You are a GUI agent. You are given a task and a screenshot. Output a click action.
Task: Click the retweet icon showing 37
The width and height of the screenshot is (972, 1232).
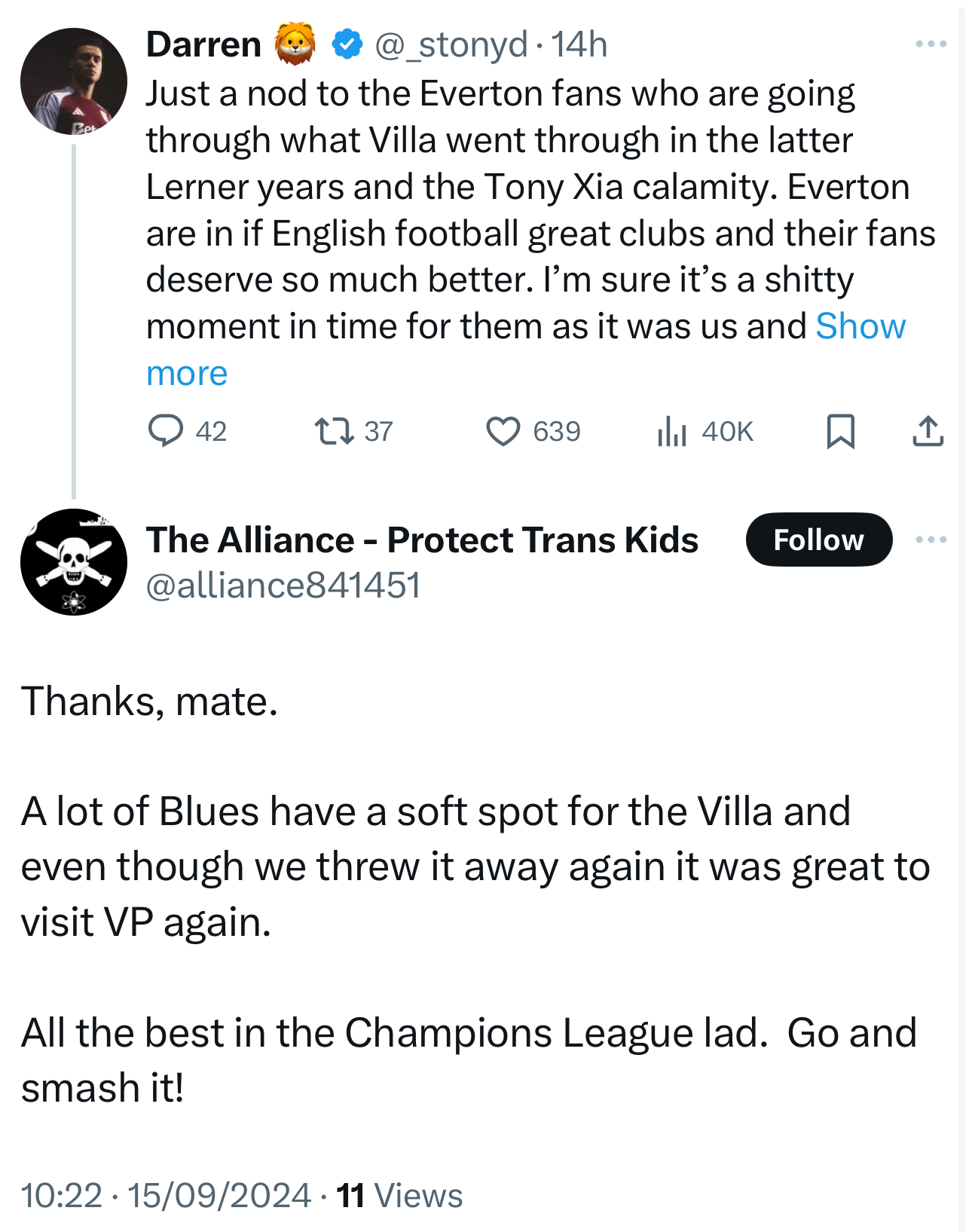click(x=334, y=431)
